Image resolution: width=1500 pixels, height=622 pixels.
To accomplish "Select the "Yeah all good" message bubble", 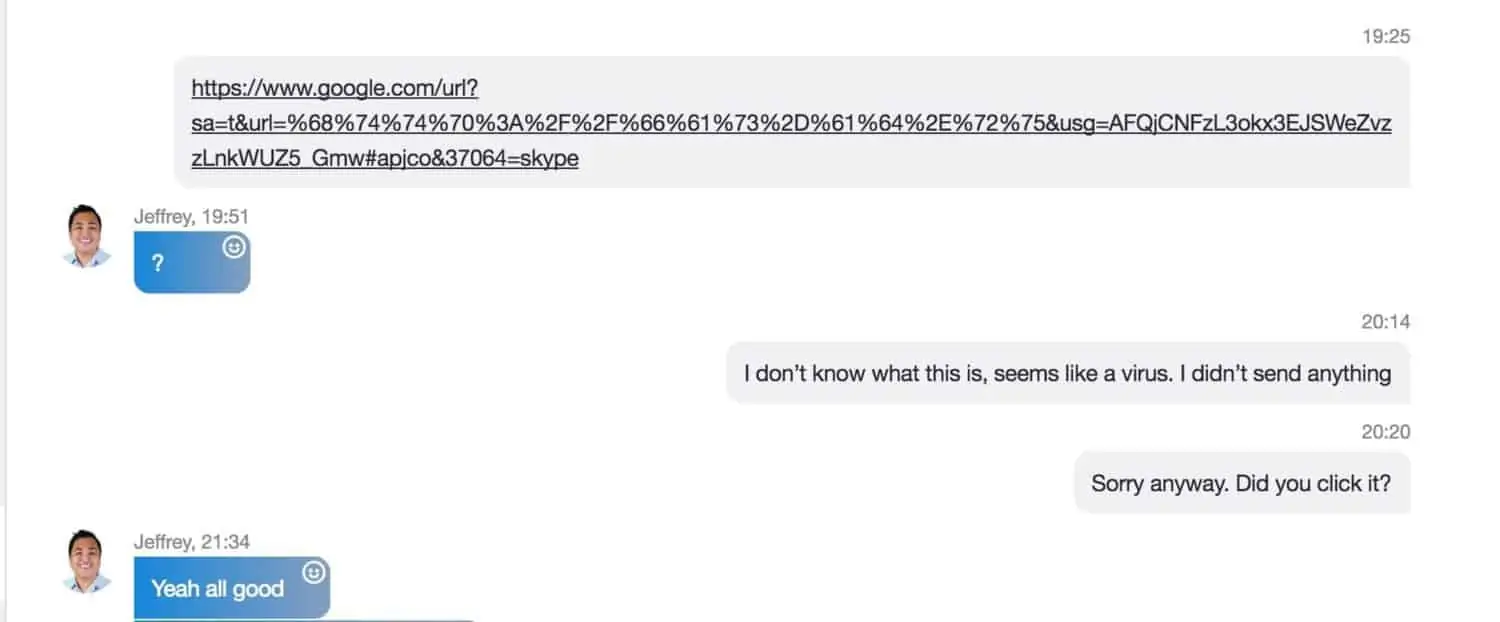I will coord(232,588).
